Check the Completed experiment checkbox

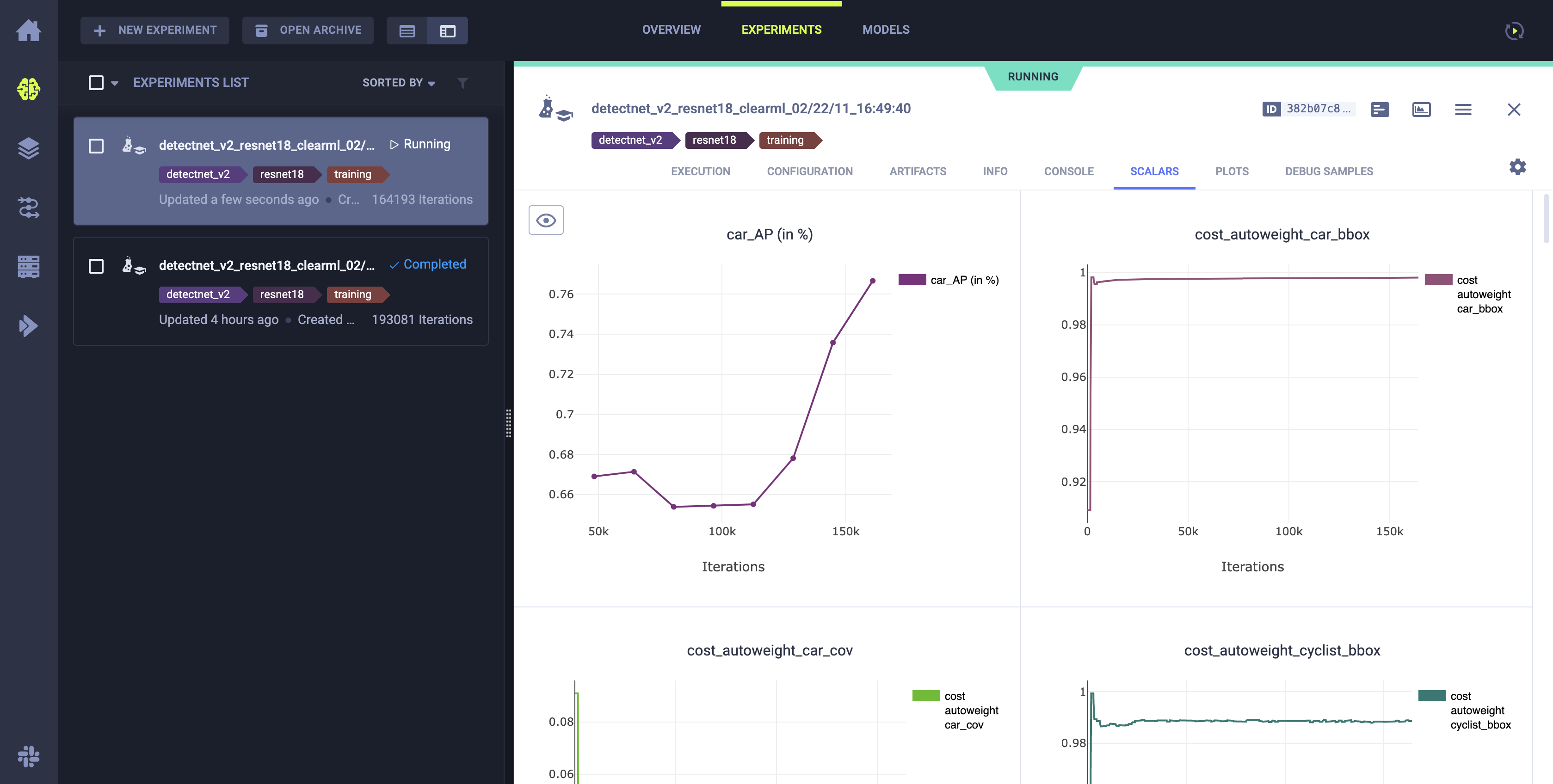point(97,266)
